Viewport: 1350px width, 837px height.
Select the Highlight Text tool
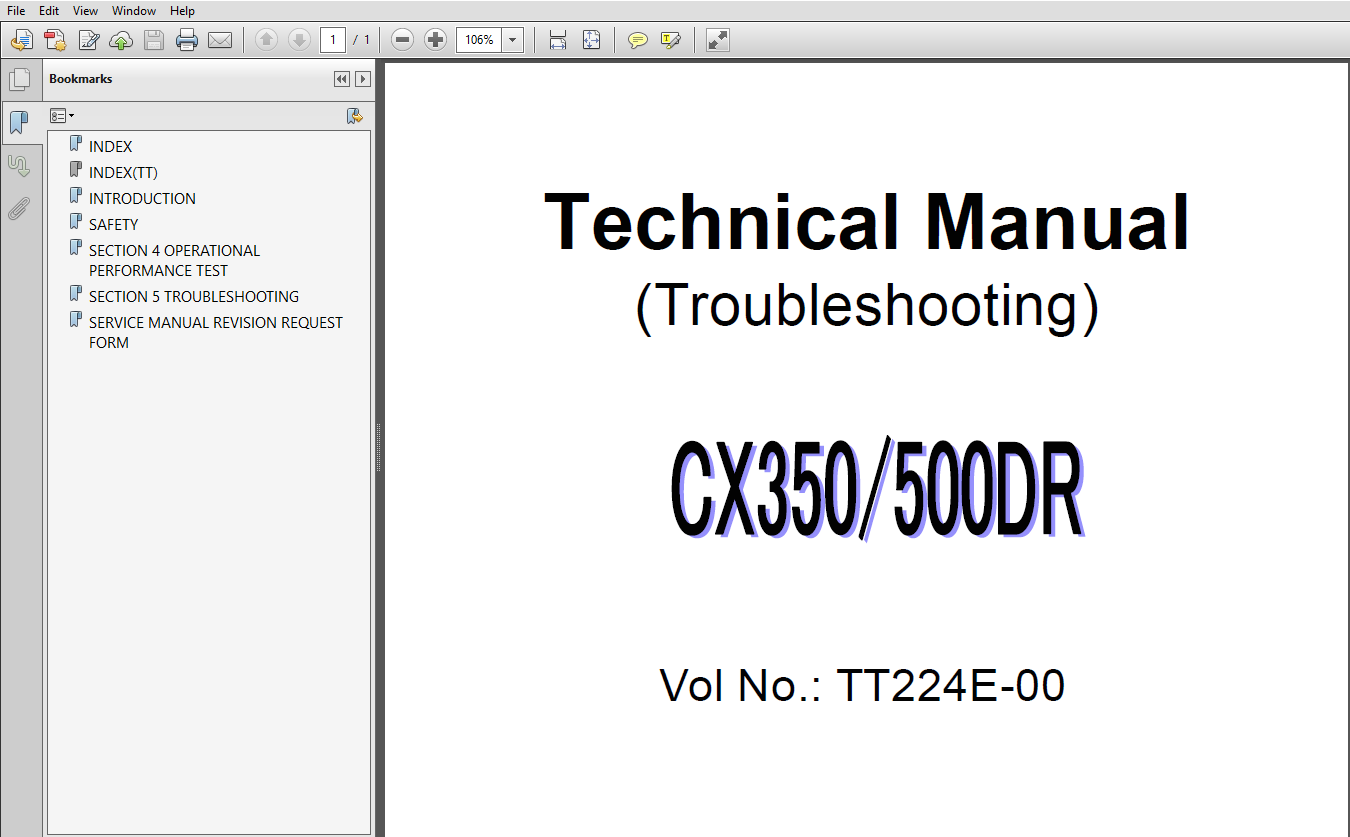pyautogui.click(x=670, y=40)
